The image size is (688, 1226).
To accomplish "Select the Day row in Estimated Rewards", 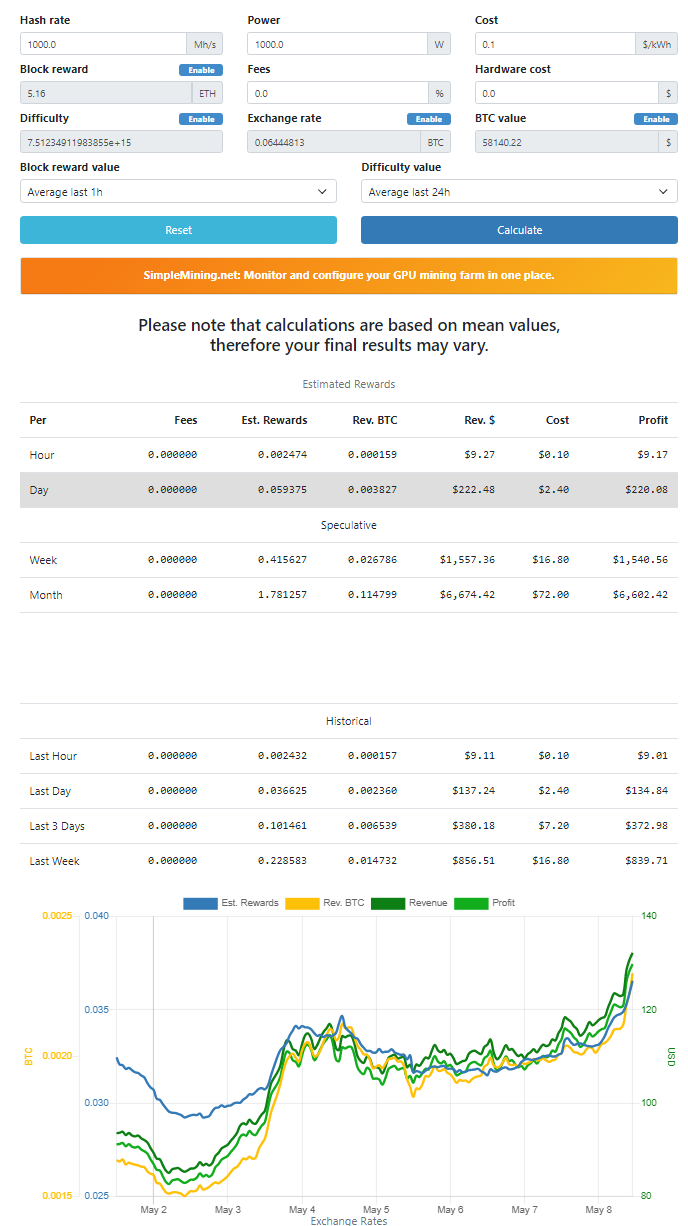I will tap(348, 490).
